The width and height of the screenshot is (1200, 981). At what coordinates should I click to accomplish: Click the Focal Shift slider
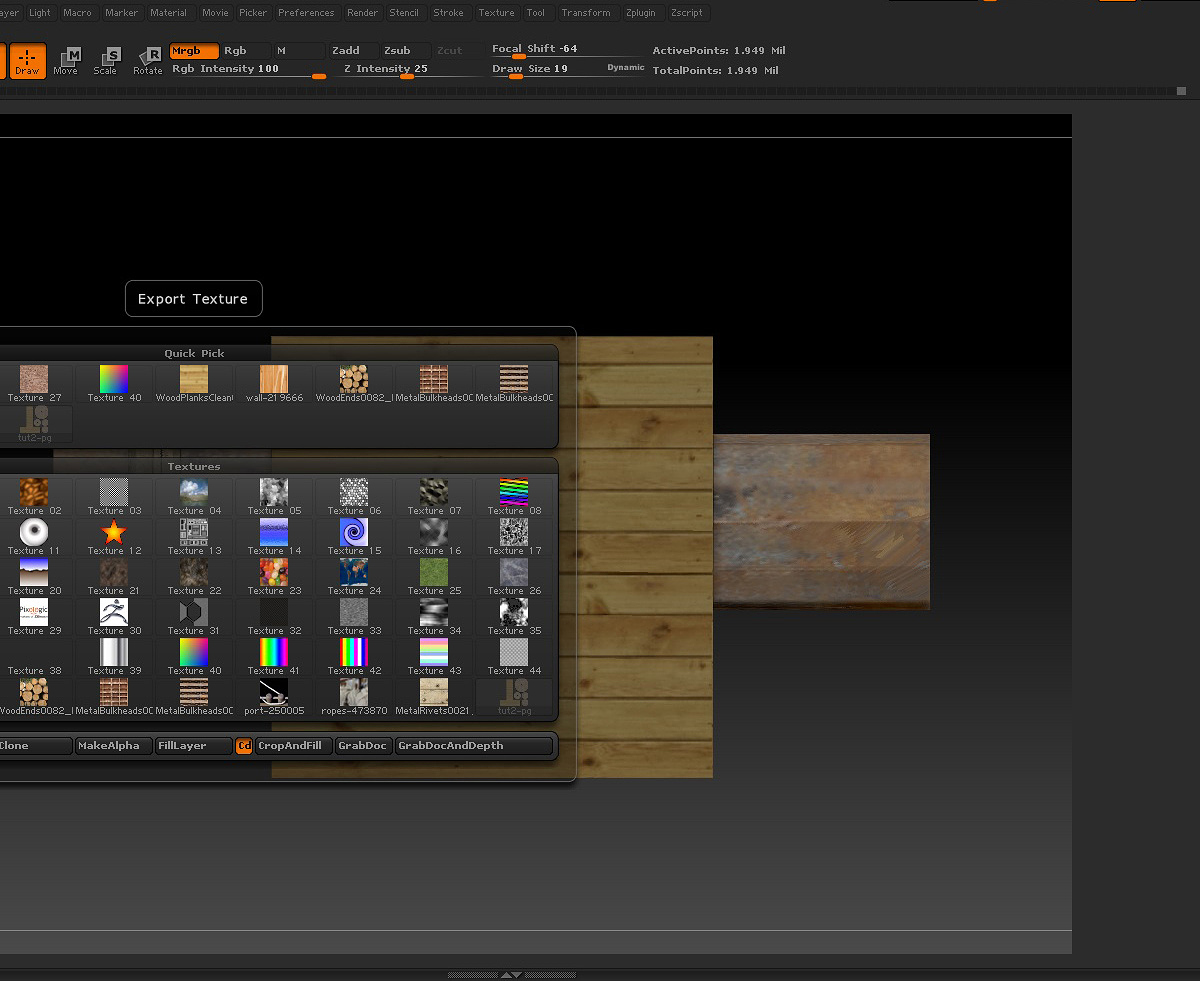pyautogui.click(x=568, y=50)
